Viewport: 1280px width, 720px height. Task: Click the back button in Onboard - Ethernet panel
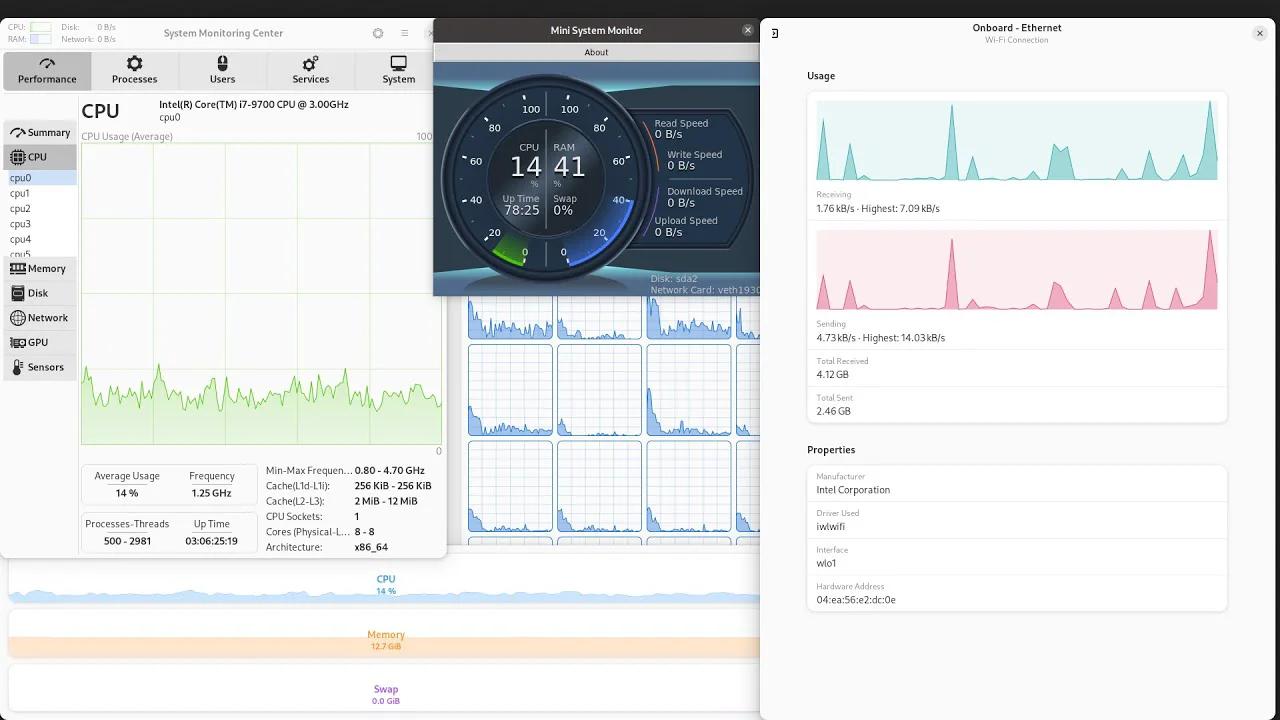pyautogui.click(x=775, y=33)
